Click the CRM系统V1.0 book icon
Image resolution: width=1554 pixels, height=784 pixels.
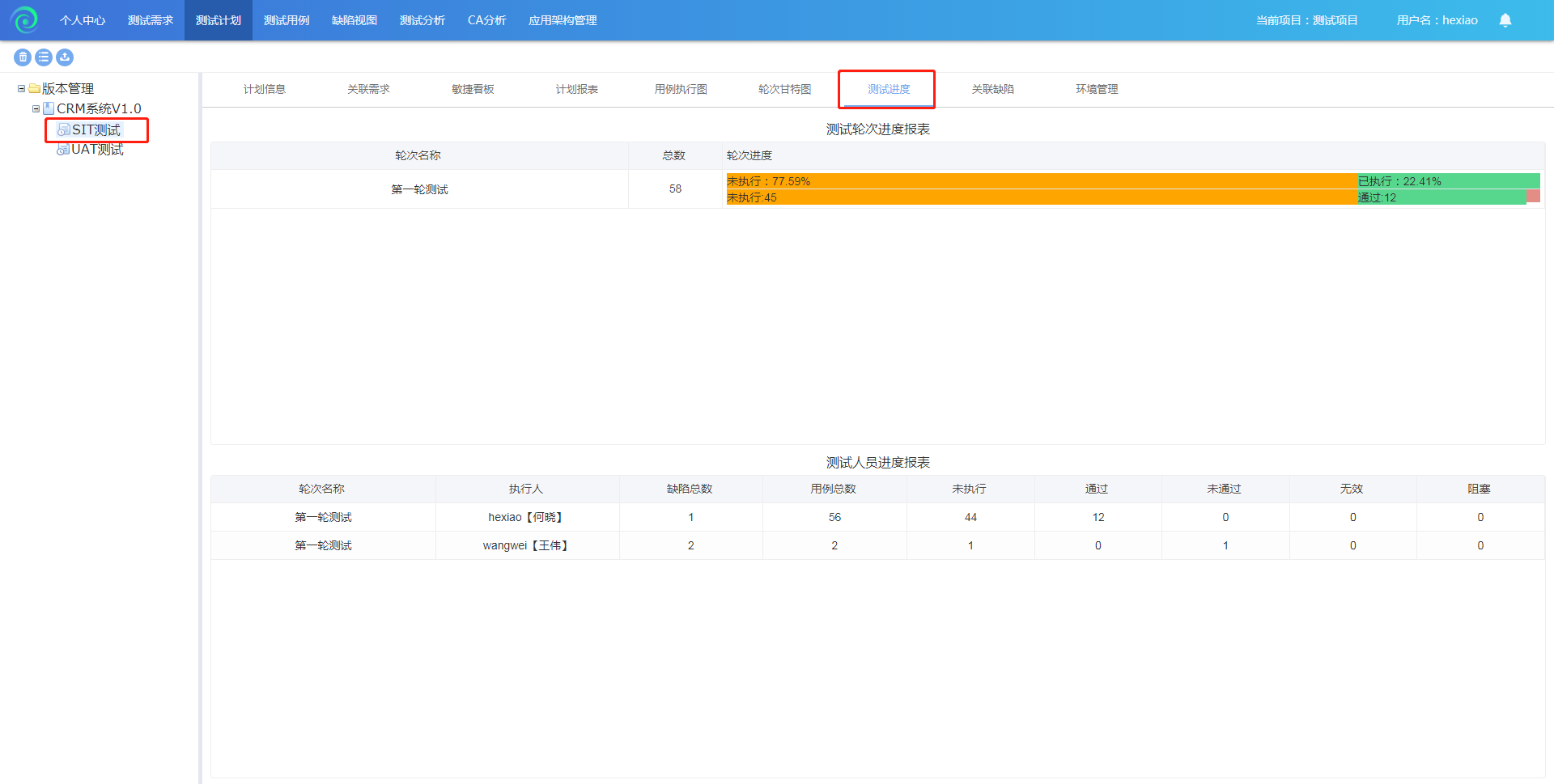coord(49,108)
